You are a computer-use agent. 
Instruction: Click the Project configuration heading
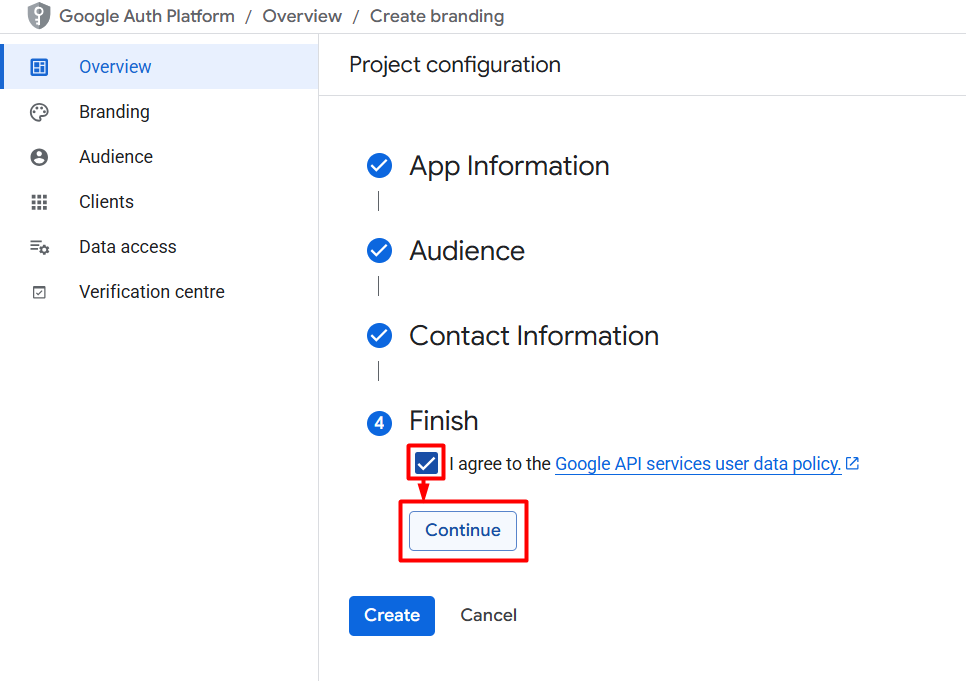tap(455, 65)
